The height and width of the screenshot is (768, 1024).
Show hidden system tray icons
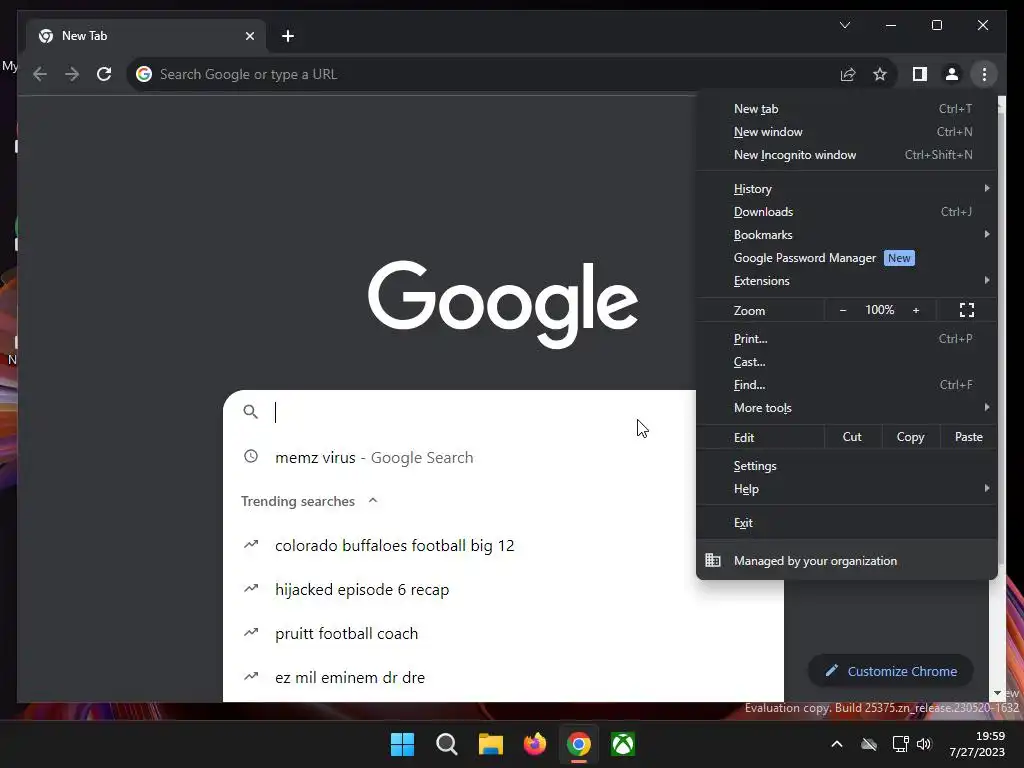pyautogui.click(x=837, y=744)
